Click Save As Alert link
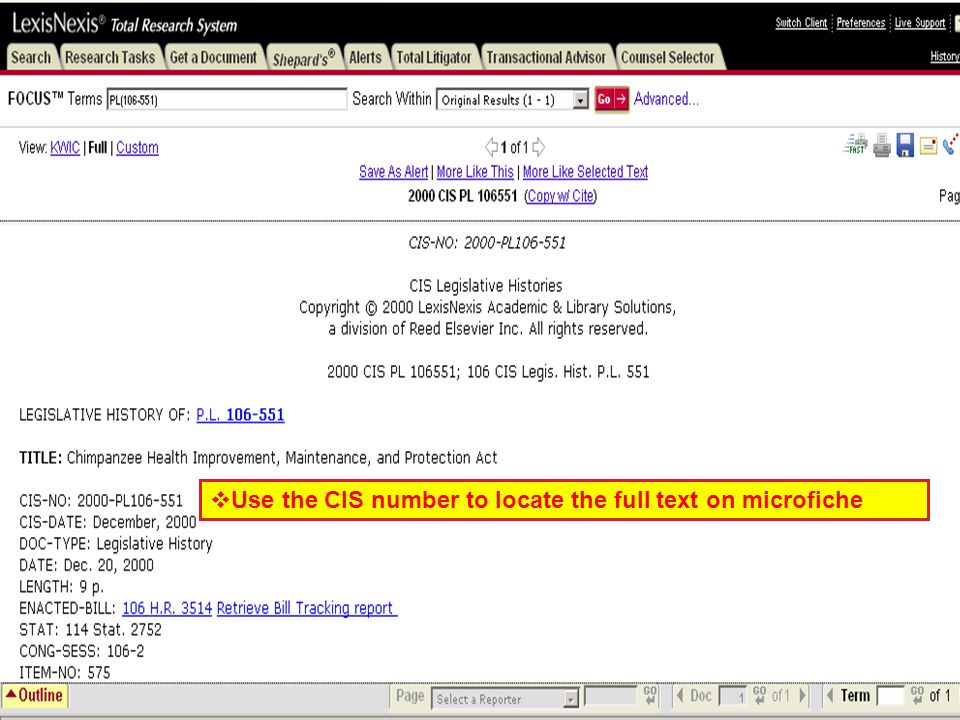This screenshot has width=960, height=720. click(393, 172)
